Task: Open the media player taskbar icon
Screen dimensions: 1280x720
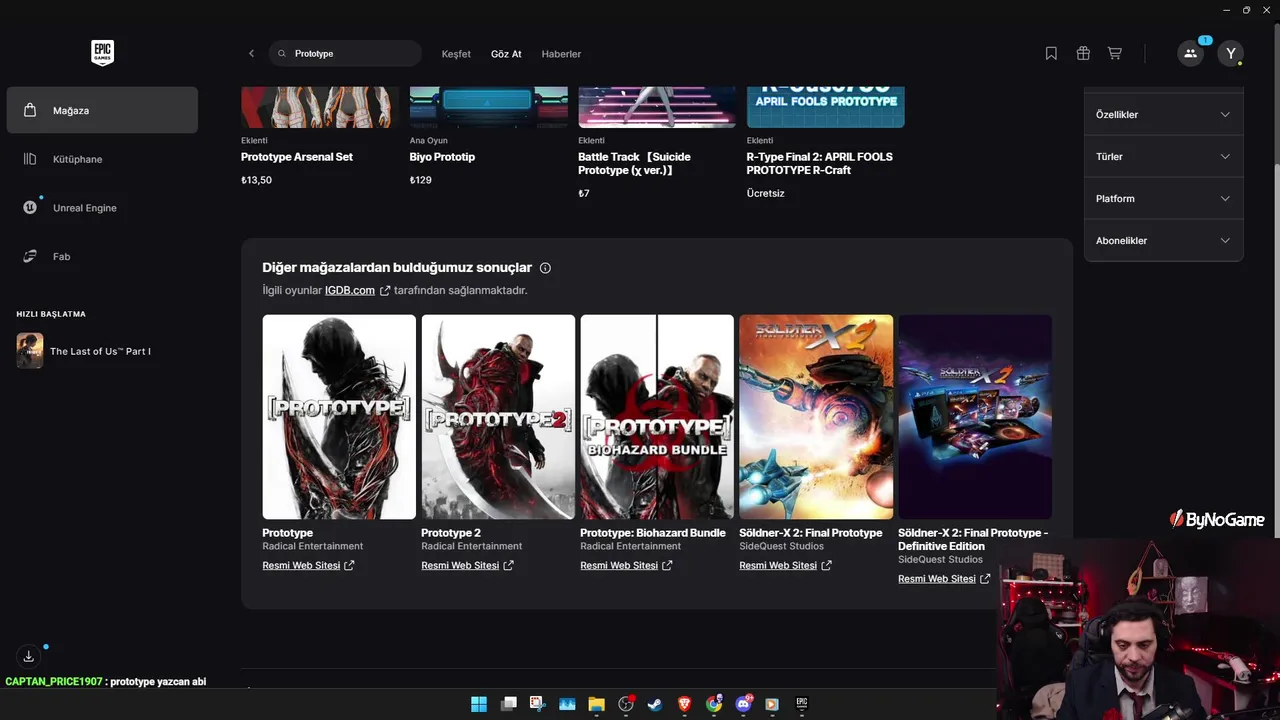Action: tap(772, 704)
